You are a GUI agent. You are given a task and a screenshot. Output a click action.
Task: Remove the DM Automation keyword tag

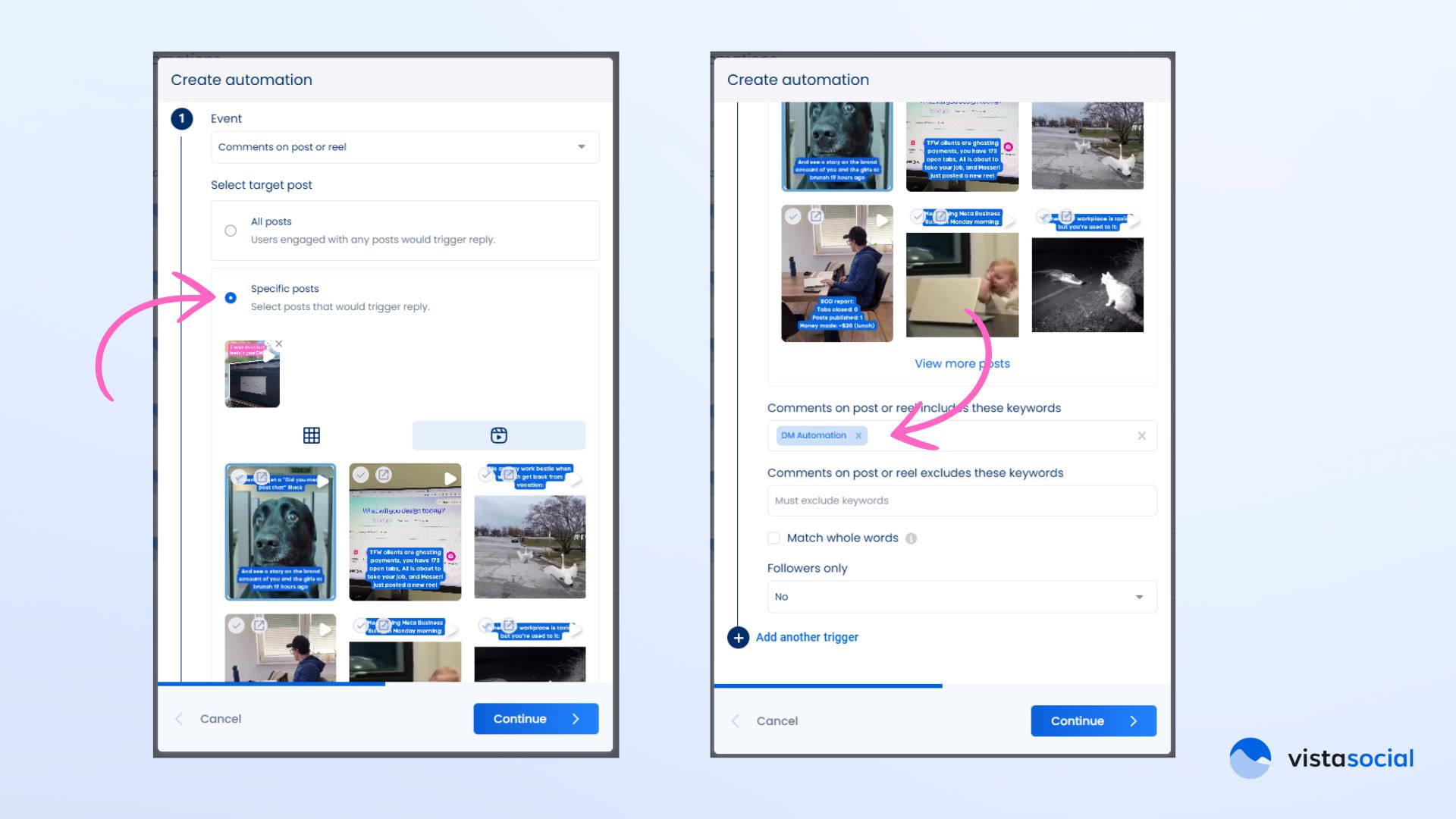[x=858, y=436]
